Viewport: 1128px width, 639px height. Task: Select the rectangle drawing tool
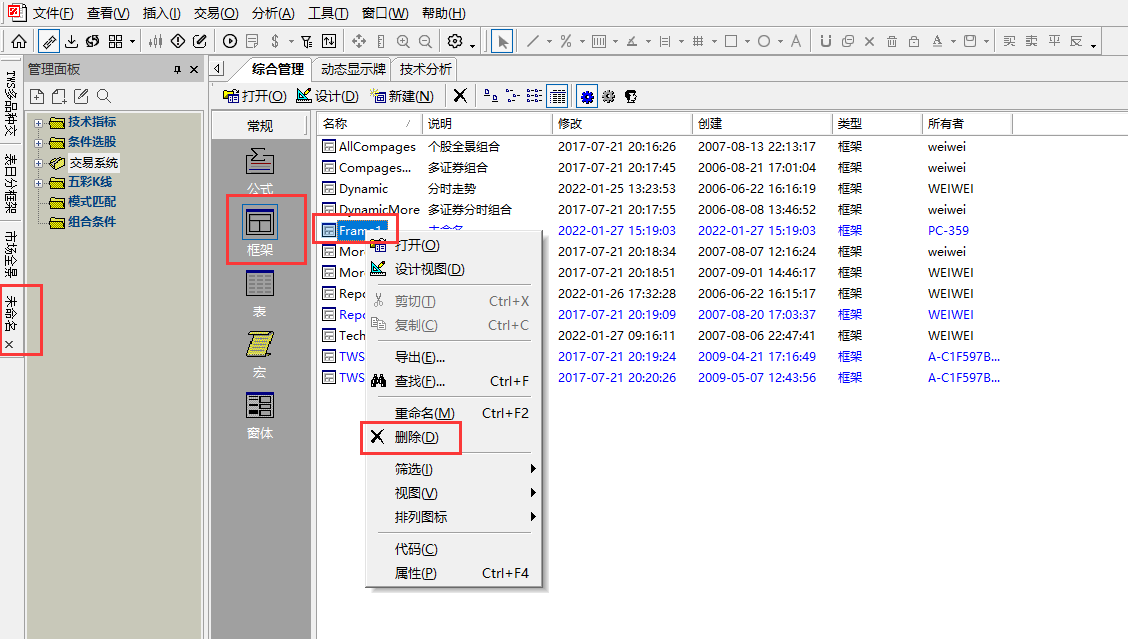click(x=731, y=41)
